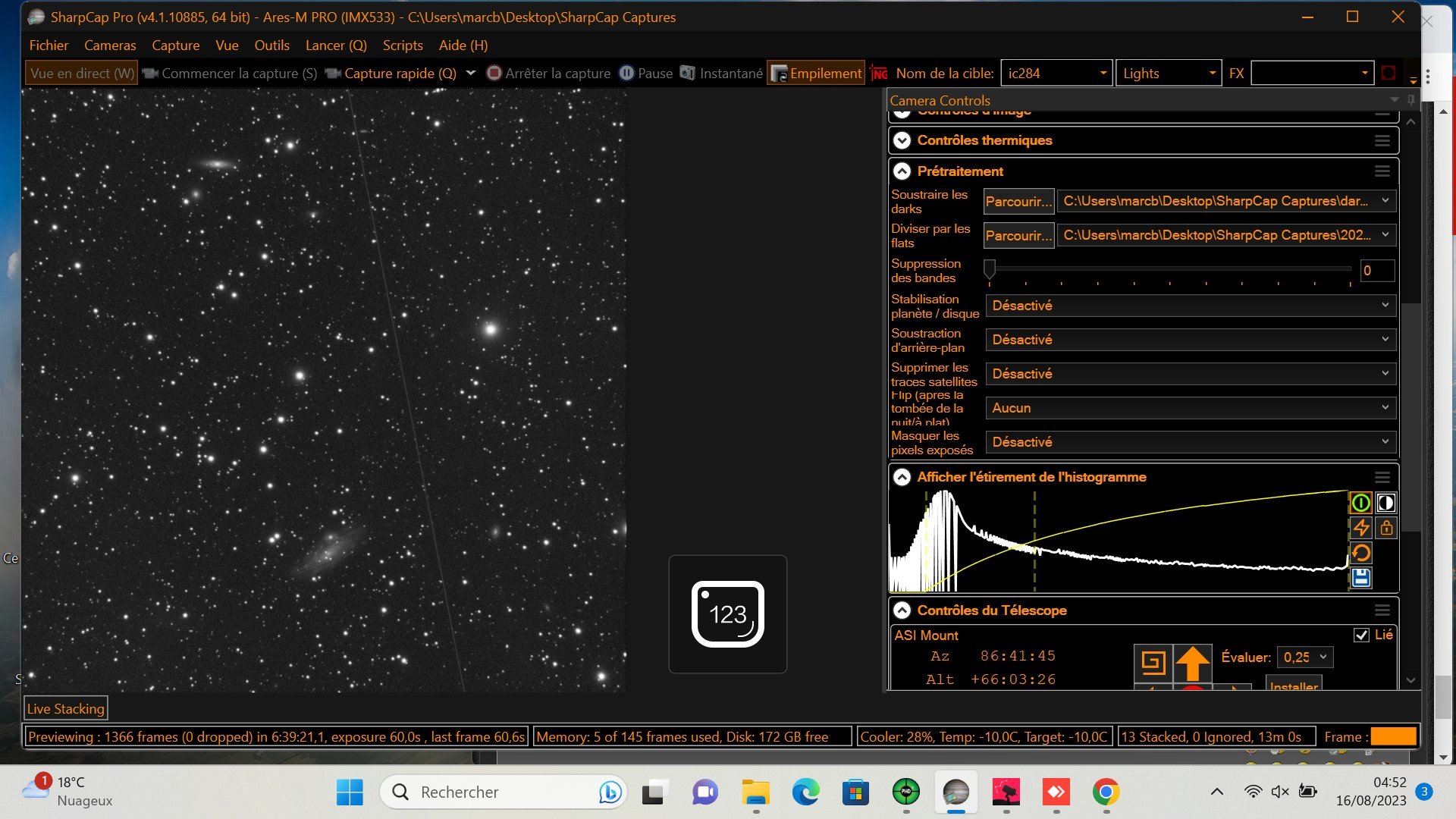Move the mount up with orange arrow
Image resolution: width=1456 pixels, height=819 pixels.
tap(1192, 663)
